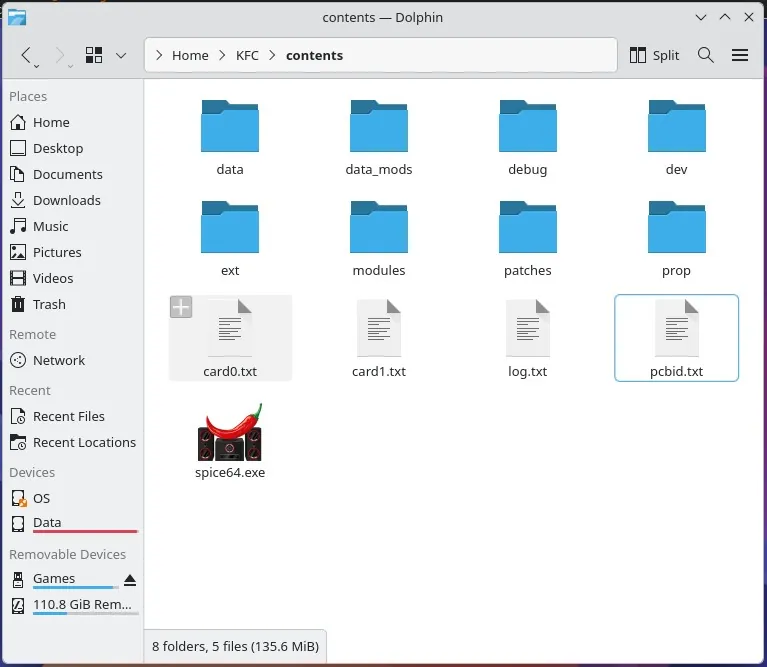Open Recent Files in sidebar

pyautogui.click(x=68, y=416)
